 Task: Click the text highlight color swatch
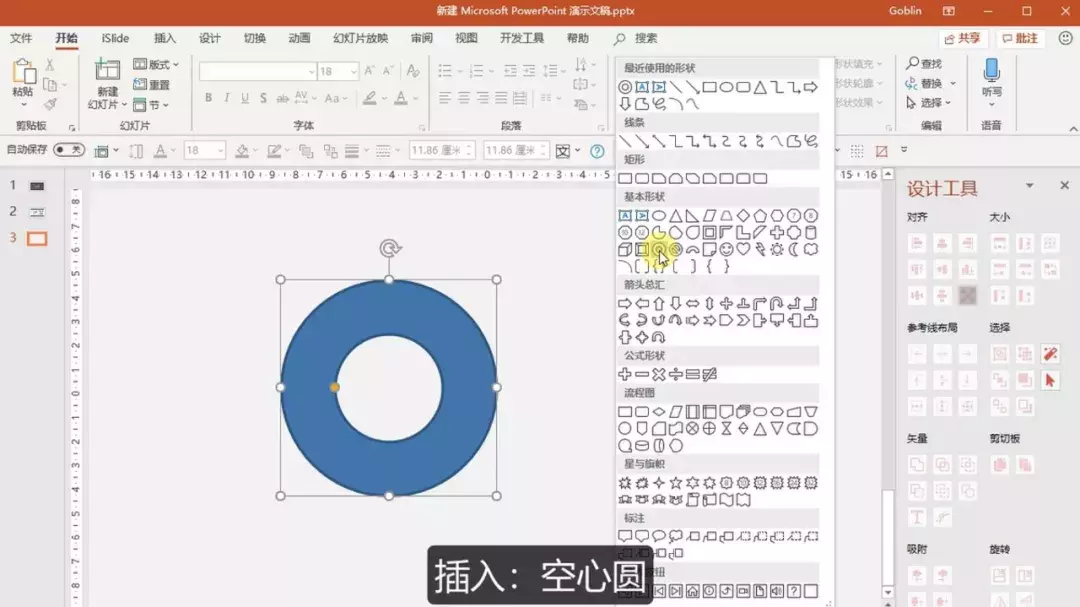click(370, 99)
